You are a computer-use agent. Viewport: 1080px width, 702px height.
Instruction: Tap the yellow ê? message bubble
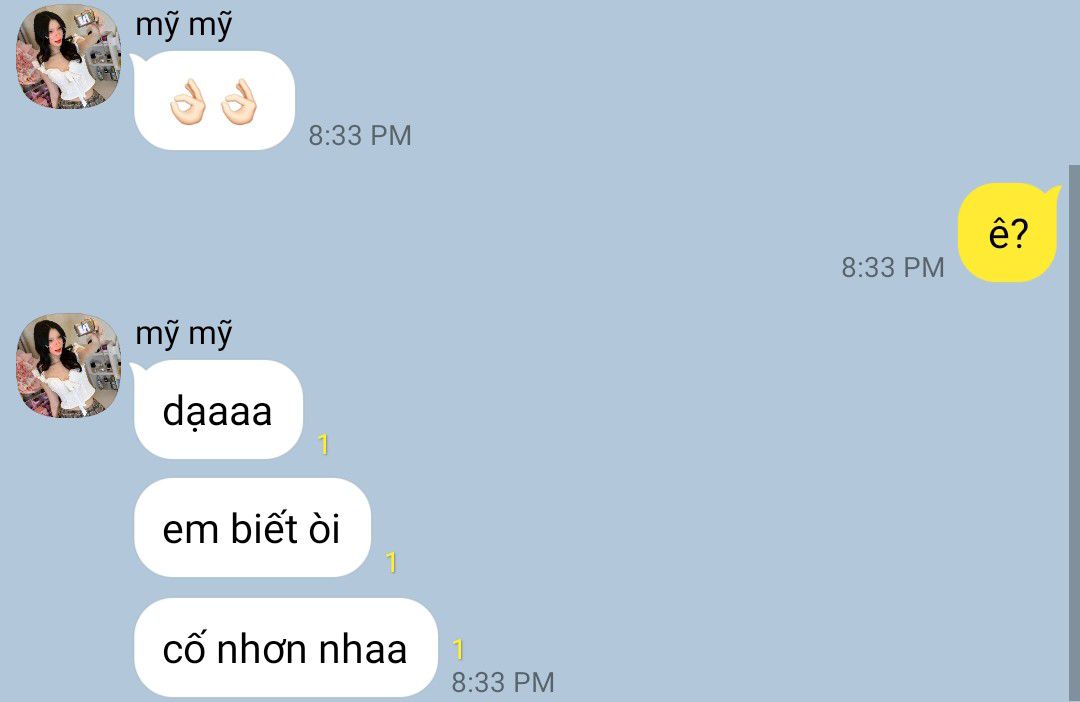coord(1007,233)
